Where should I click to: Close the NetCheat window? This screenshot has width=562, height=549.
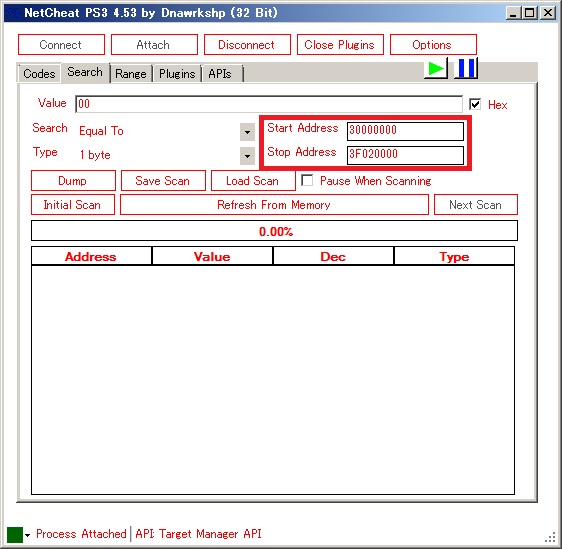[x=548, y=13]
